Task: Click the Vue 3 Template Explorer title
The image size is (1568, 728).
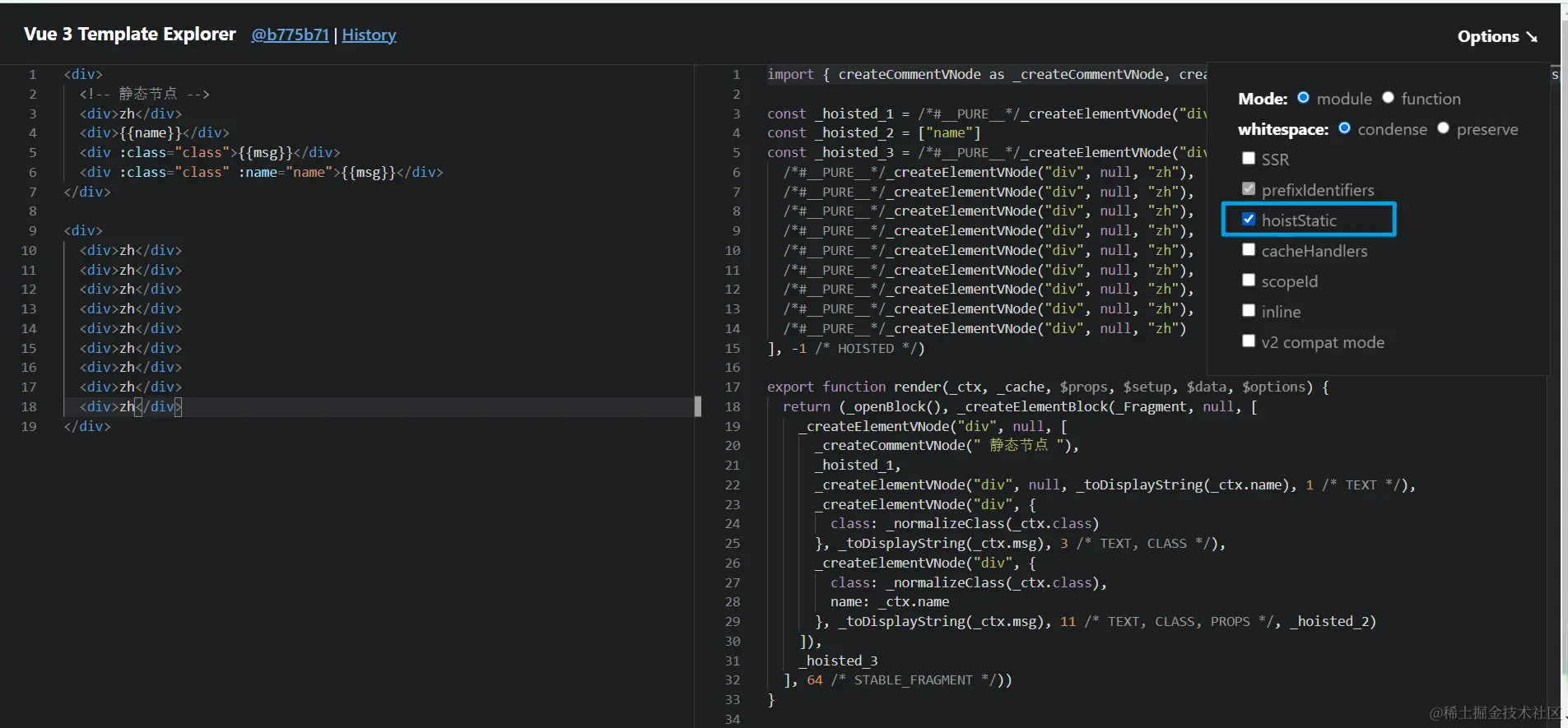Action: click(130, 34)
